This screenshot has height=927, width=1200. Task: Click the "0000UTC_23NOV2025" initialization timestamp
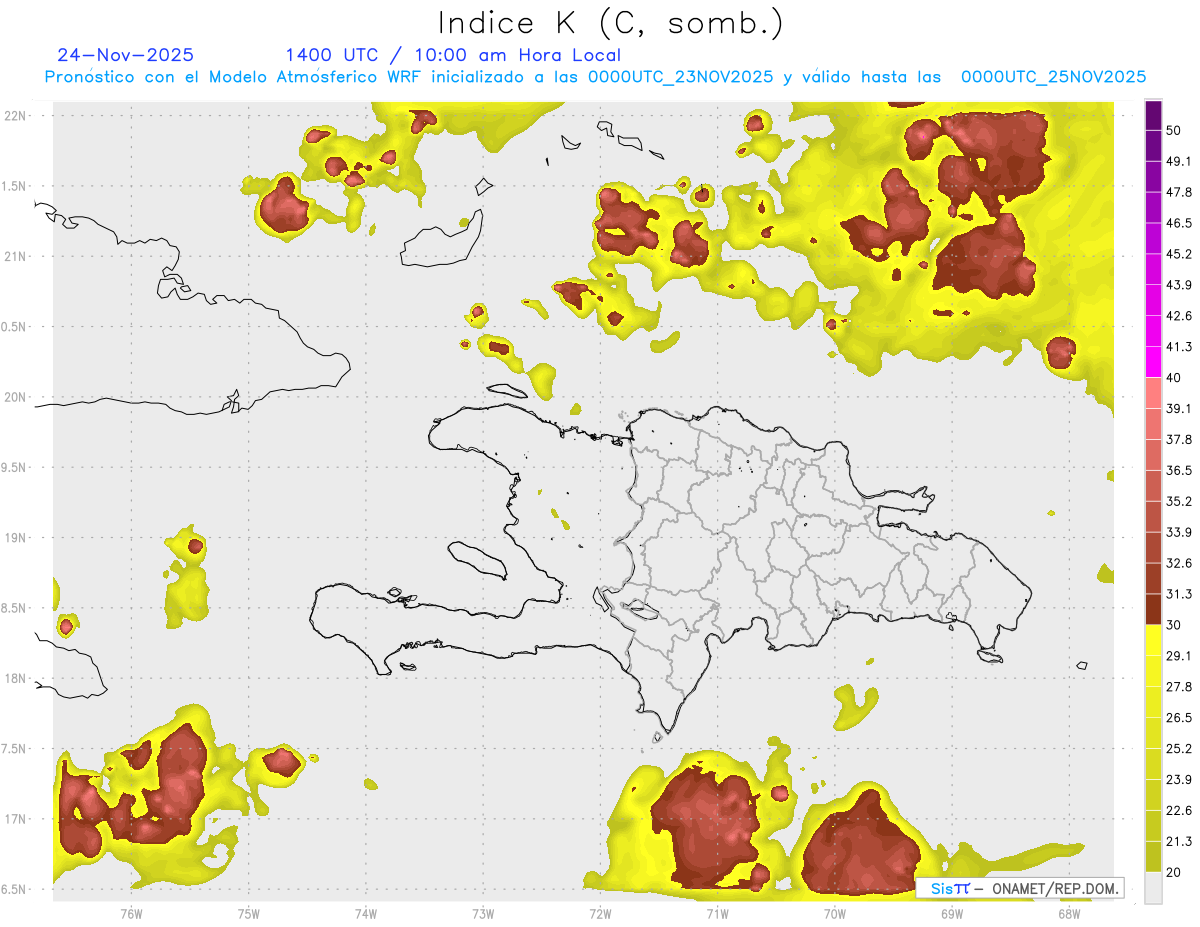coord(681,77)
